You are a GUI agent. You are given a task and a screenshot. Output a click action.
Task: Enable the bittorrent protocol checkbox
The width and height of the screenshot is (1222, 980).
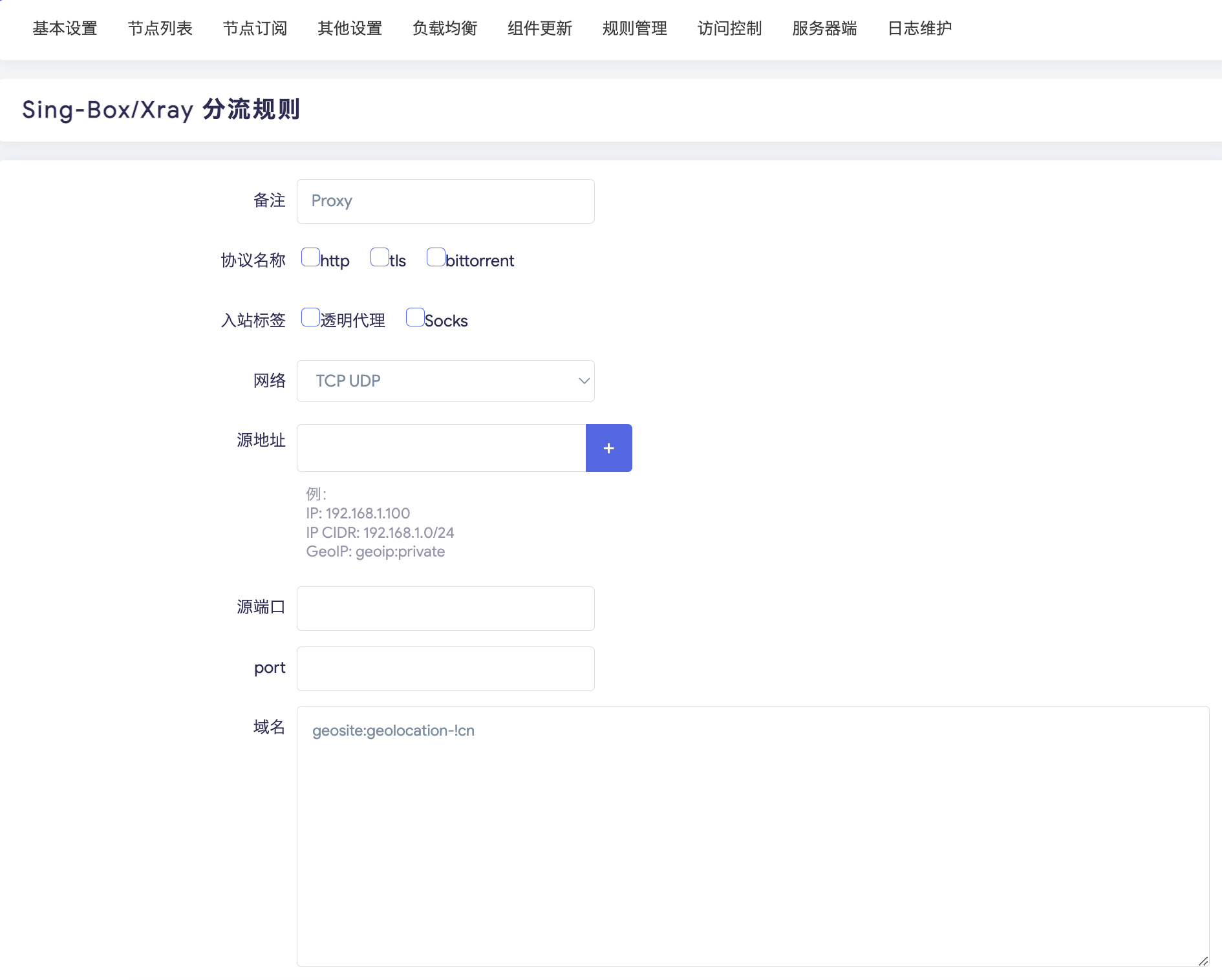point(435,257)
